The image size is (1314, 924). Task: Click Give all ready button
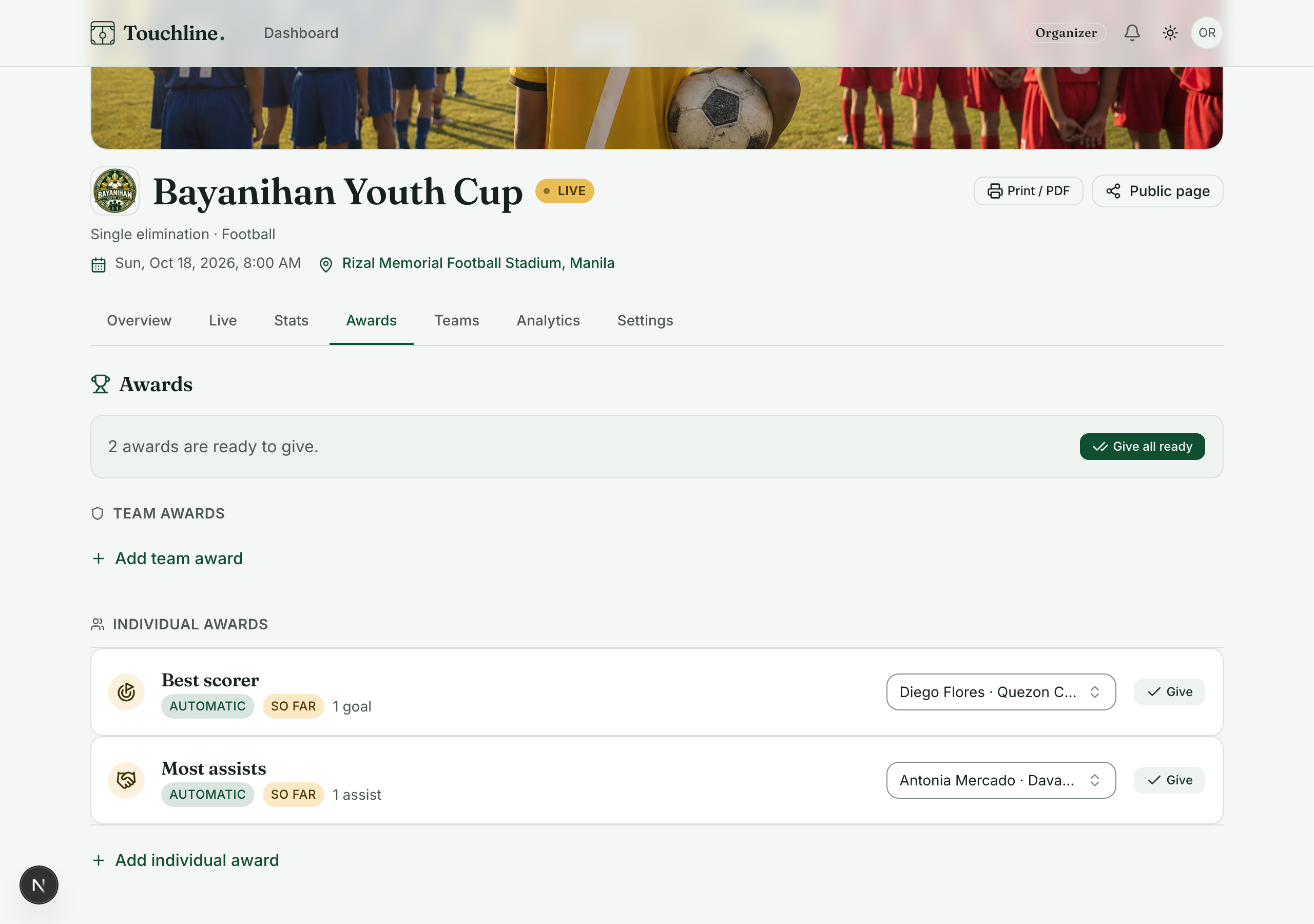1142,447
